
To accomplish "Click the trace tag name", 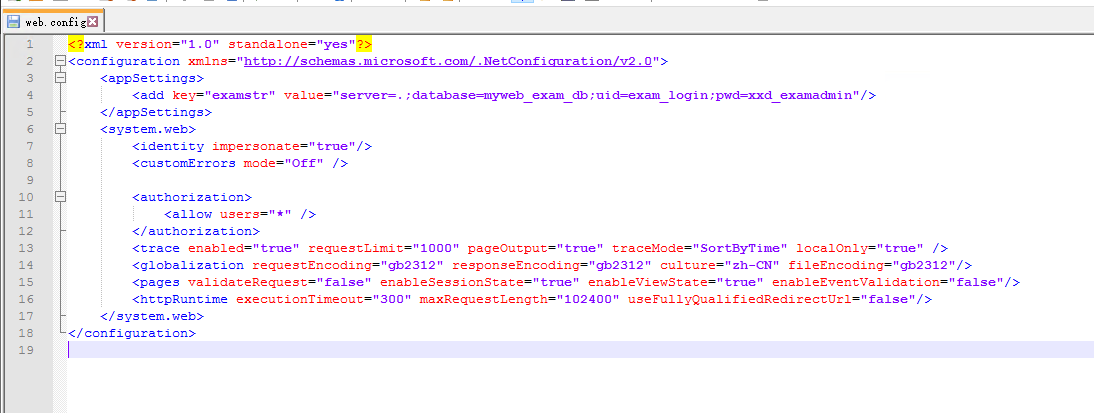I will tap(160, 248).
